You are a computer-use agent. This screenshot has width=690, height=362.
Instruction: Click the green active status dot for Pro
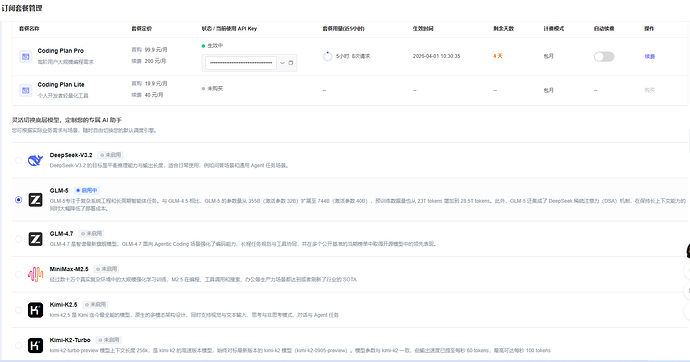pos(203,46)
